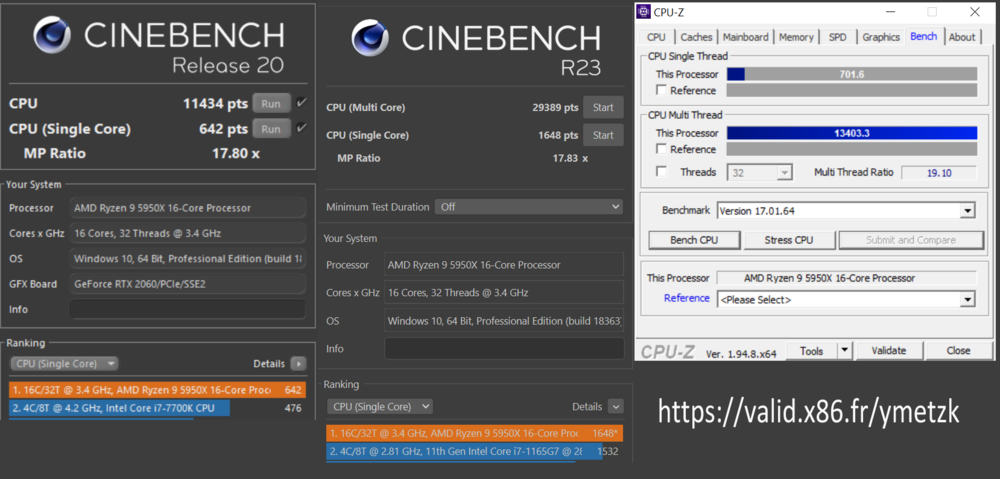Open the Minimum Test Duration dropdown
Screen dimensions: 1000x479
coord(529,207)
